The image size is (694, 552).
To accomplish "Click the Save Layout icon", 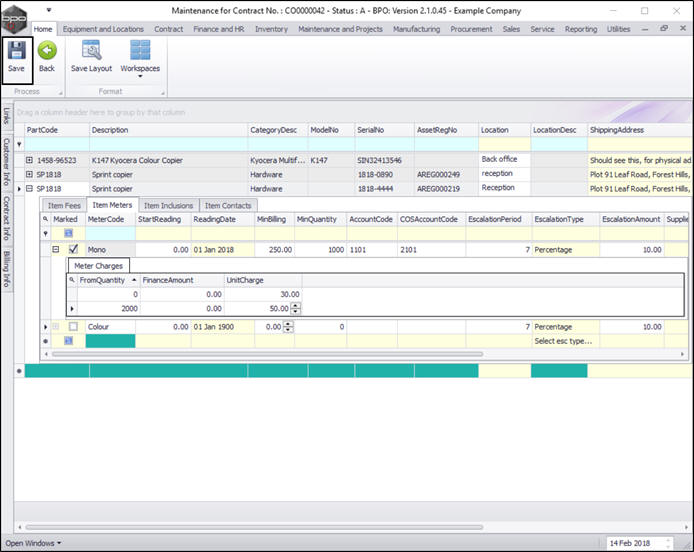I will coord(91,50).
